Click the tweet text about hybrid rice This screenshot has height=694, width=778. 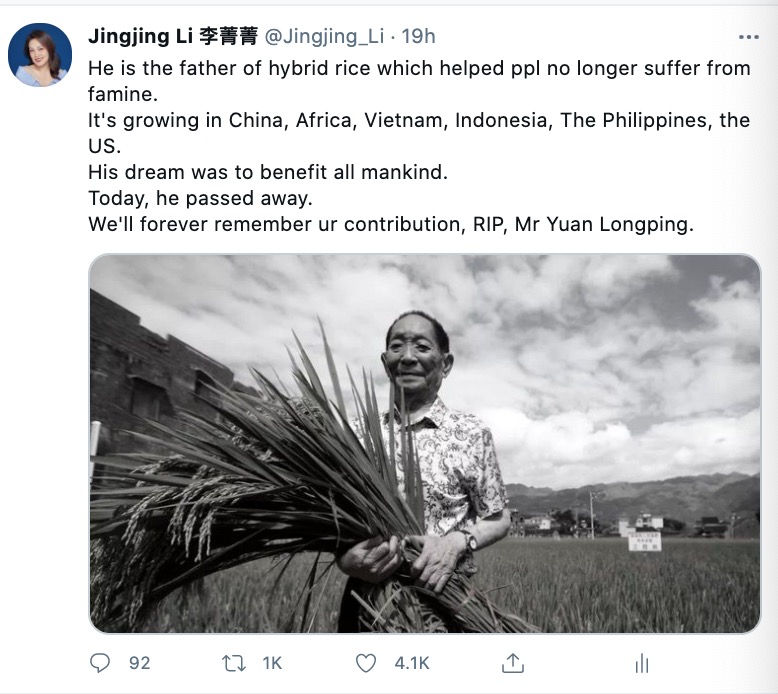point(419,146)
